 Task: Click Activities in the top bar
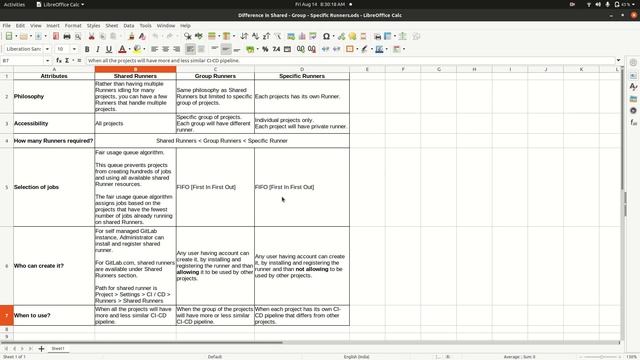pos(14,4)
